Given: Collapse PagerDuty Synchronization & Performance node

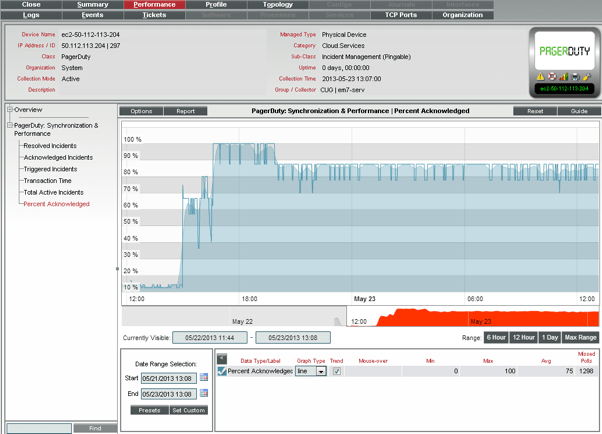Looking at the screenshot, I should click(10, 126).
